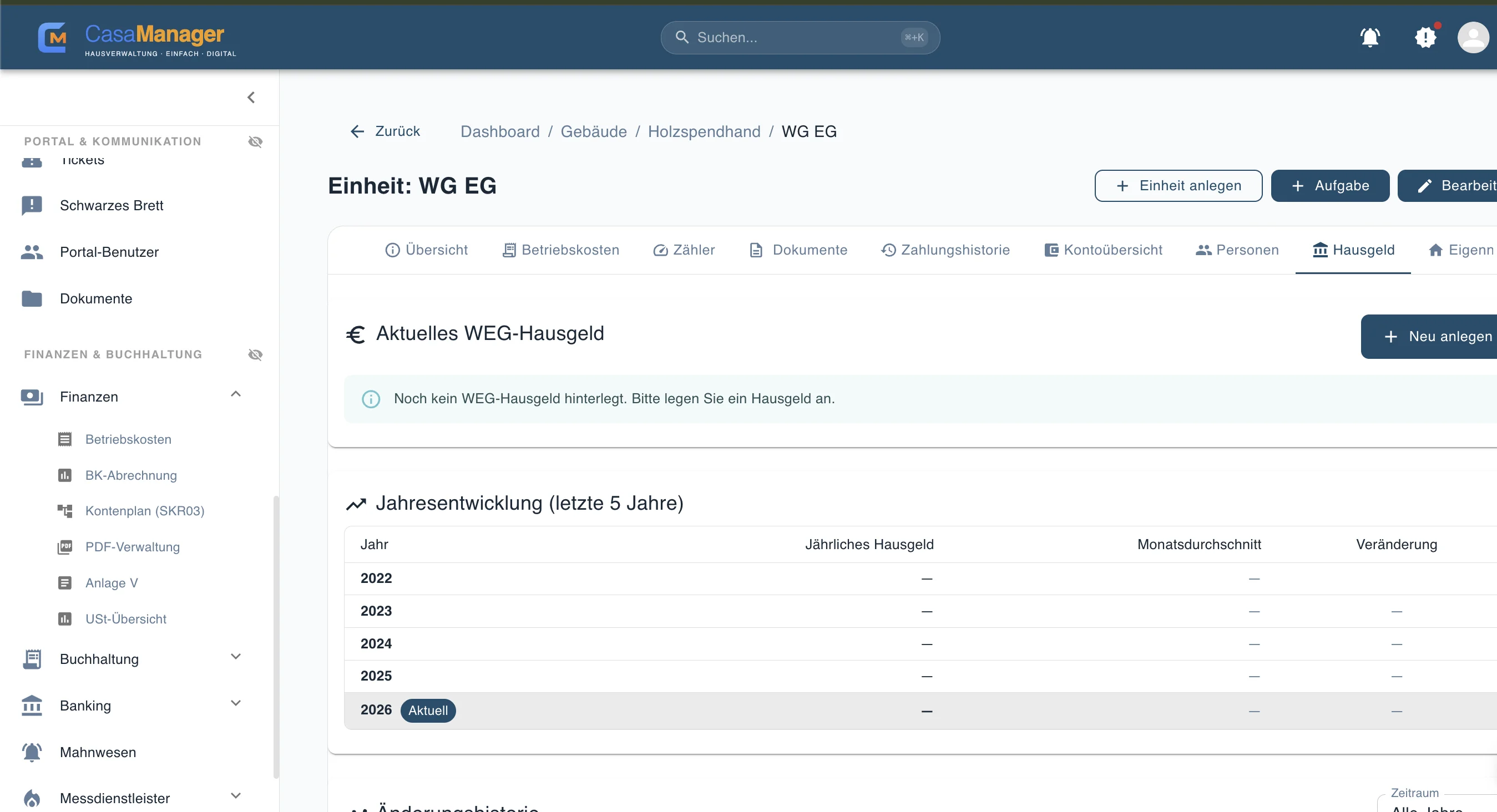
Task: Open the alert settings badge icon
Action: click(x=1425, y=38)
